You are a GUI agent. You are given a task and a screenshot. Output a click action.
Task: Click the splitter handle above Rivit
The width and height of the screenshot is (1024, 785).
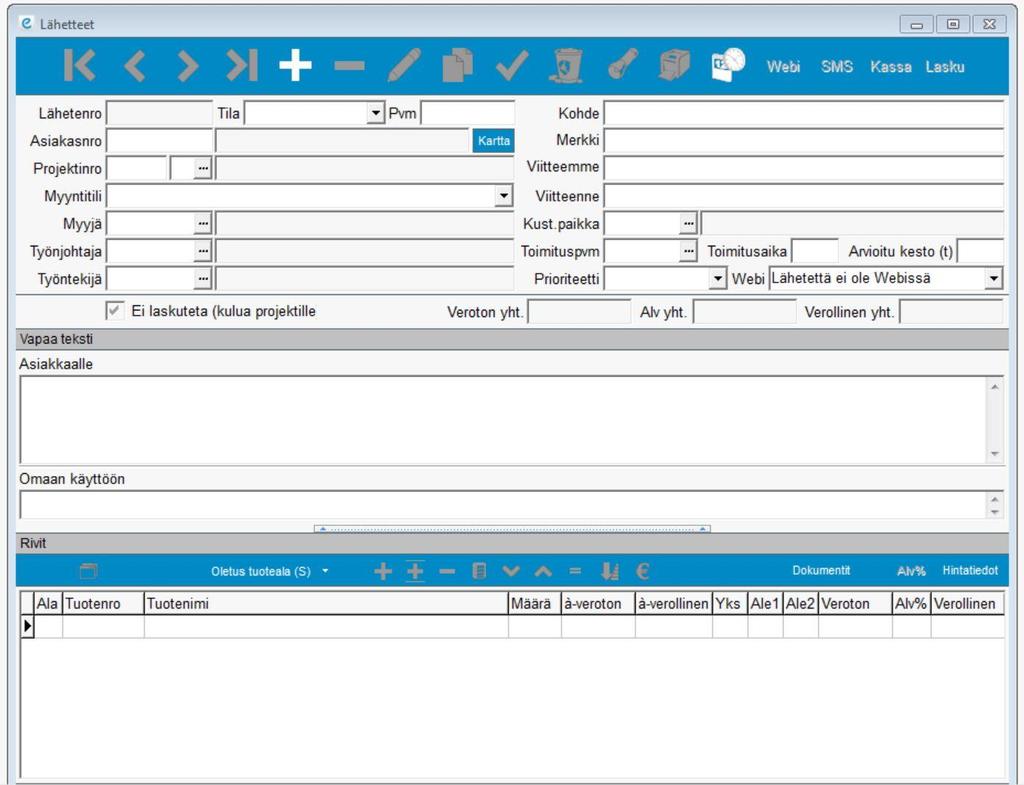[512, 529]
